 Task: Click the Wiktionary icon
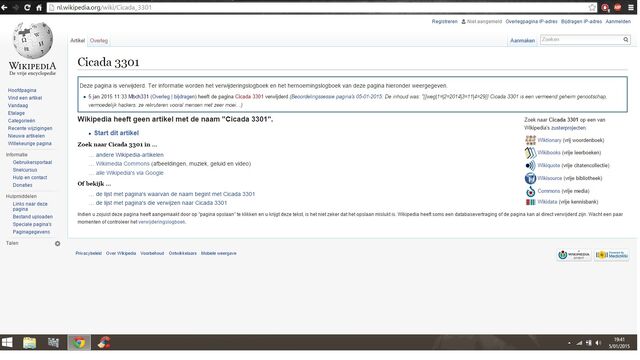point(530,140)
